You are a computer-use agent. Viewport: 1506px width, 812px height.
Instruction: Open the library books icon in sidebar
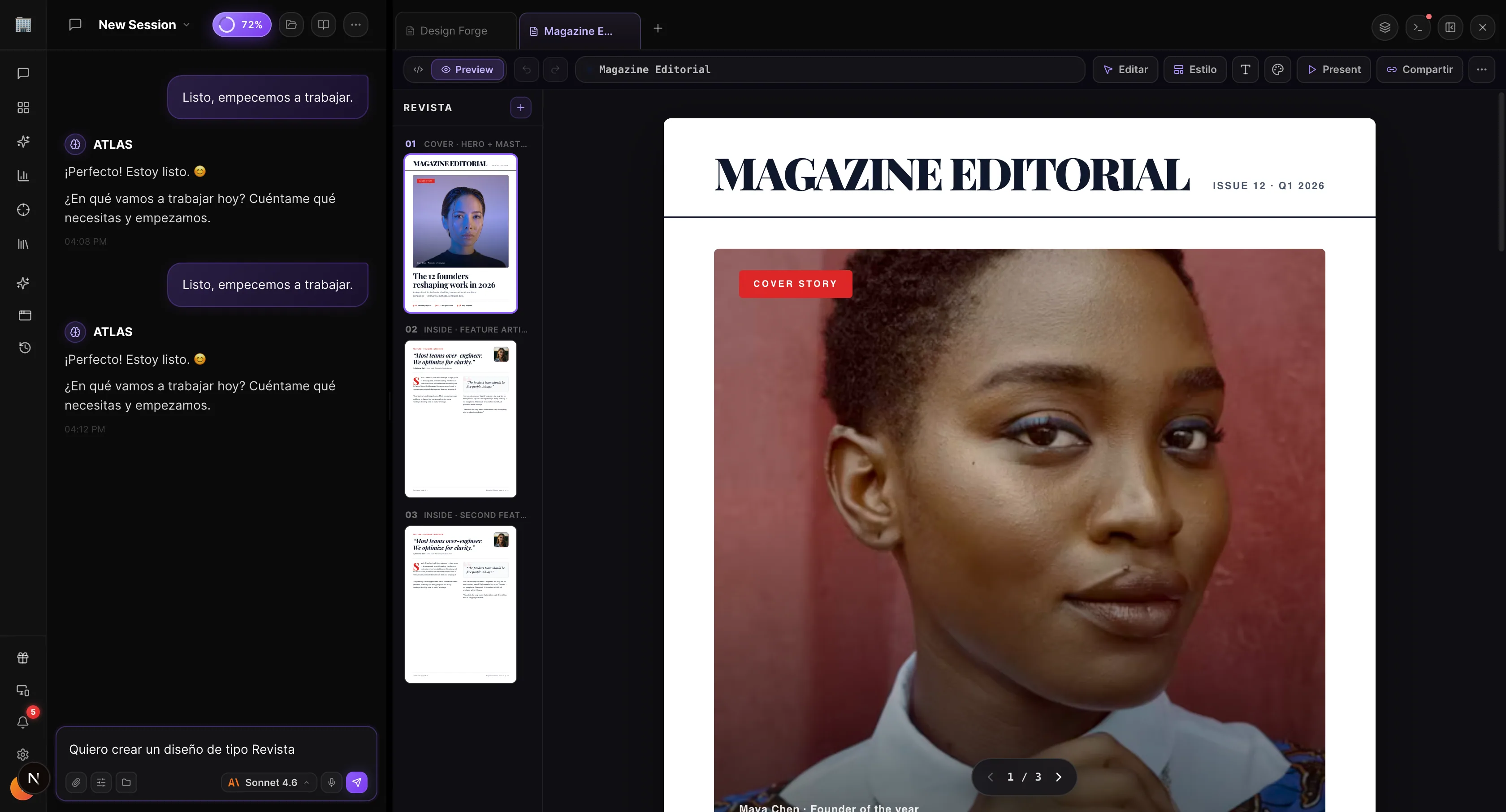point(23,244)
